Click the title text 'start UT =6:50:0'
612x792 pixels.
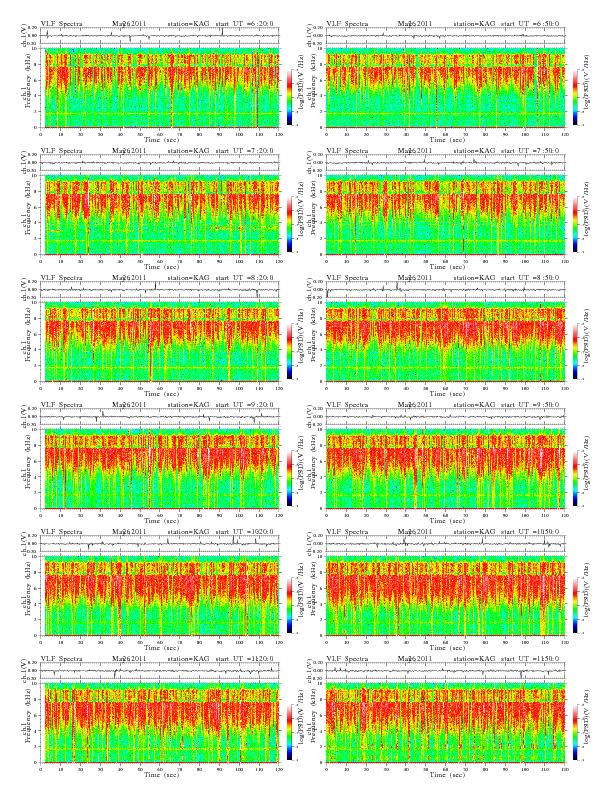point(530,23)
